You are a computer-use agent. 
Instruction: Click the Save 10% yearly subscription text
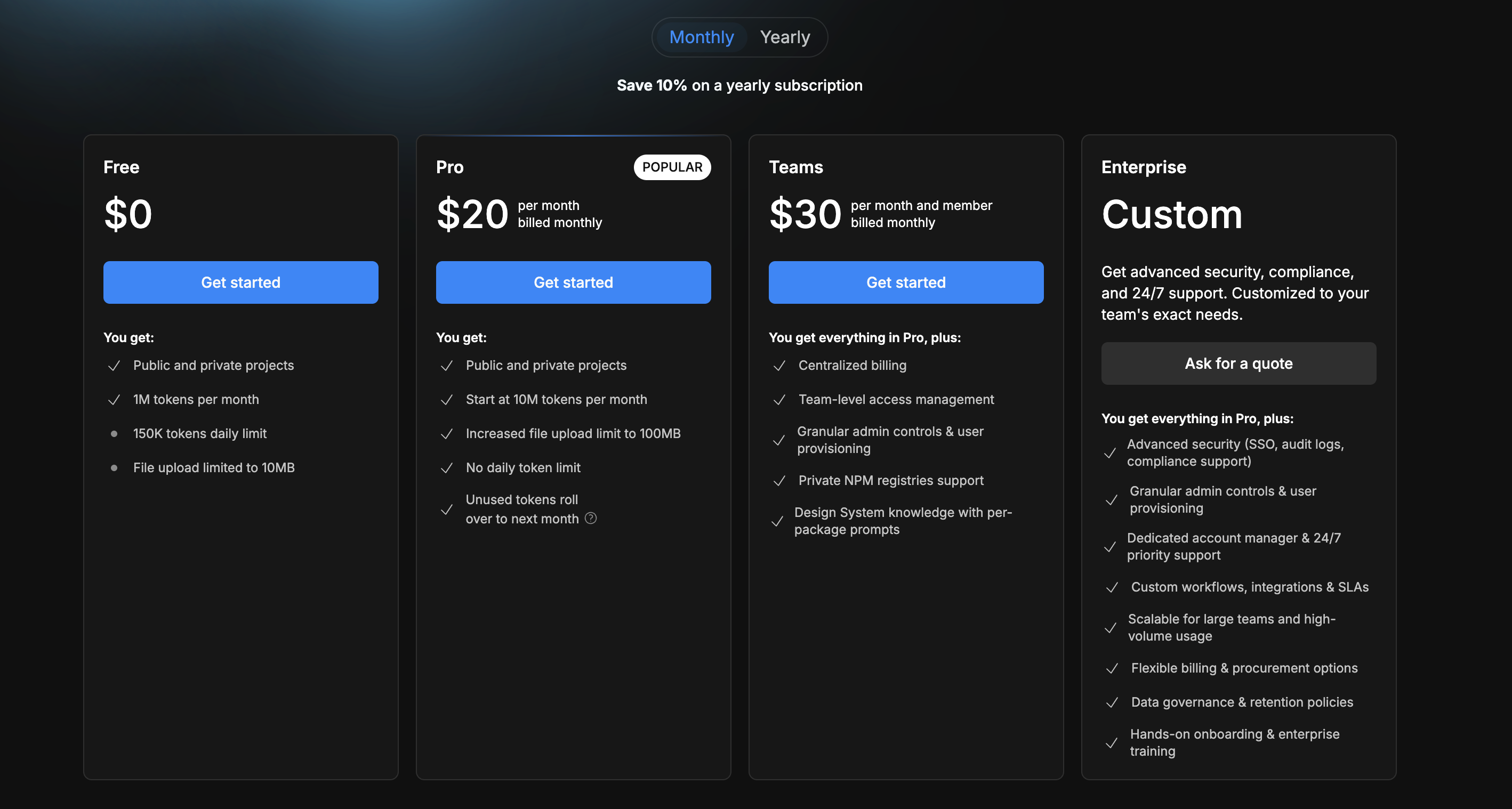[x=739, y=85]
